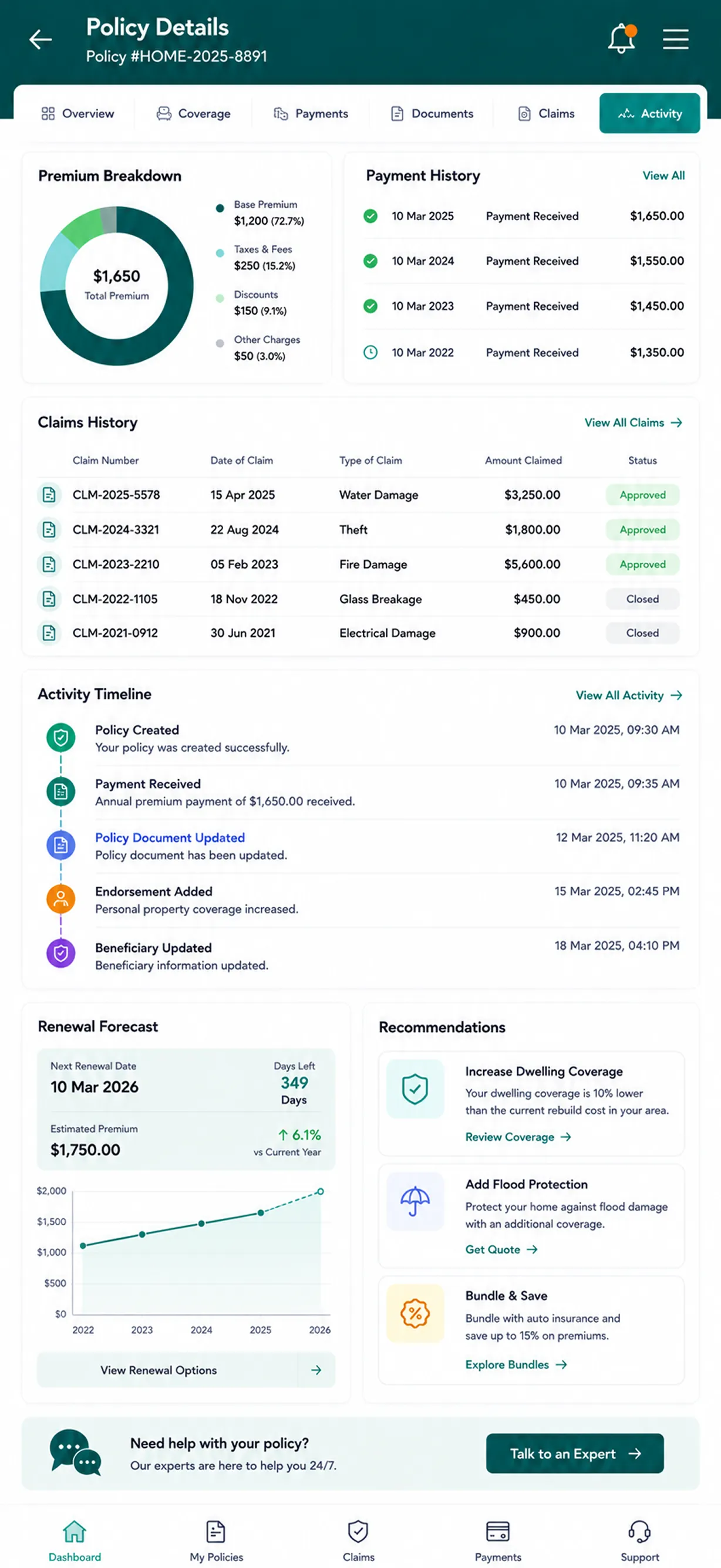Switch to the Coverage tab
This screenshot has width=721, height=1568.
tap(194, 114)
